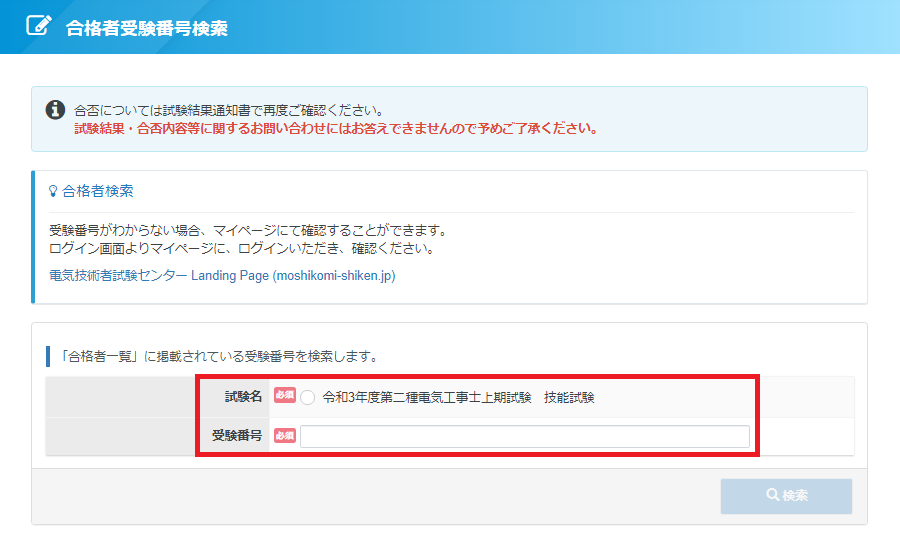Screen dimensions: 900x551
Task: Click the magnifier icon inside 検索 button
Action: pyautogui.click(x=772, y=495)
